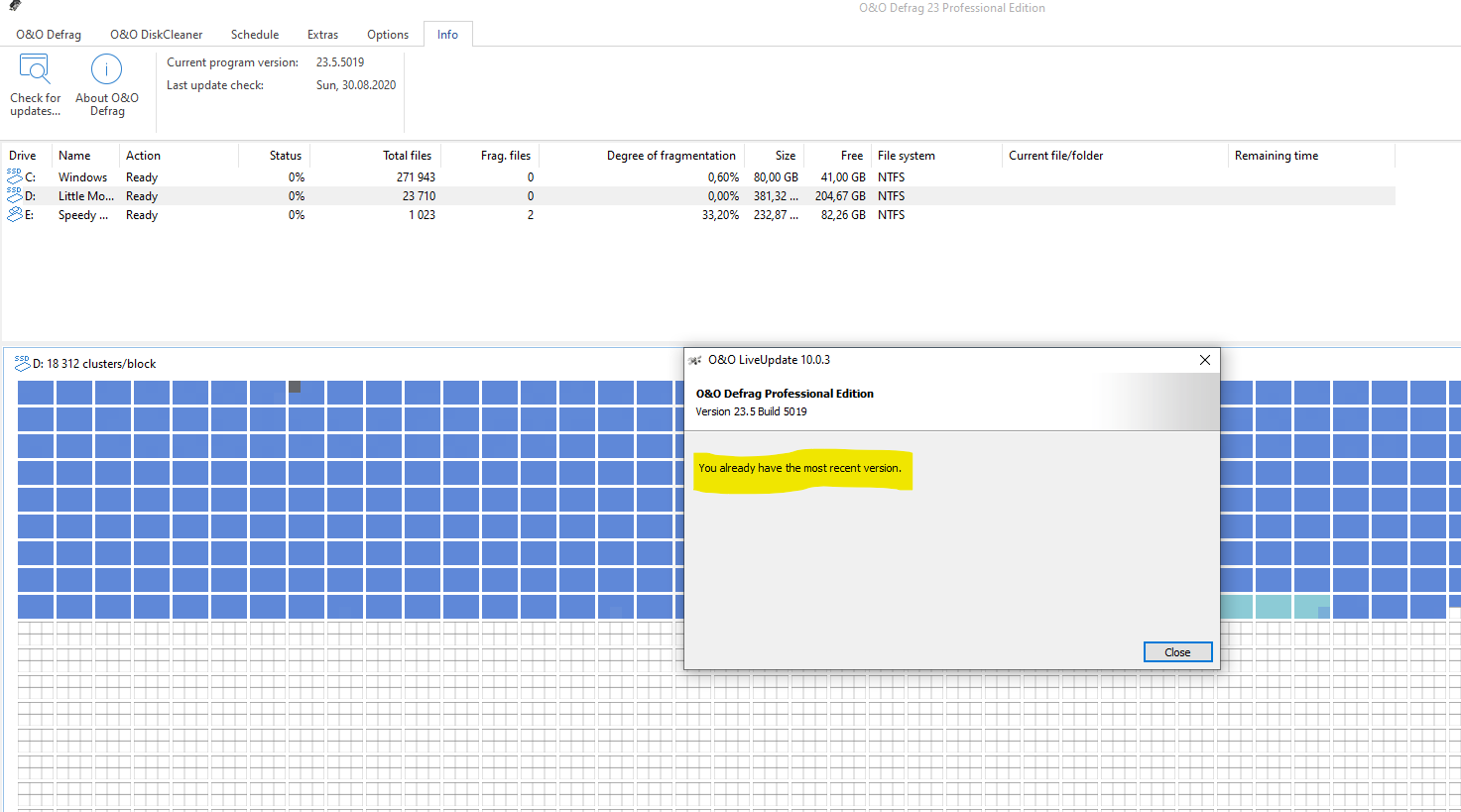Close the LiveUpdate dialog with X
The width and height of the screenshot is (1461, 812).
click(x=1204, y=360)
